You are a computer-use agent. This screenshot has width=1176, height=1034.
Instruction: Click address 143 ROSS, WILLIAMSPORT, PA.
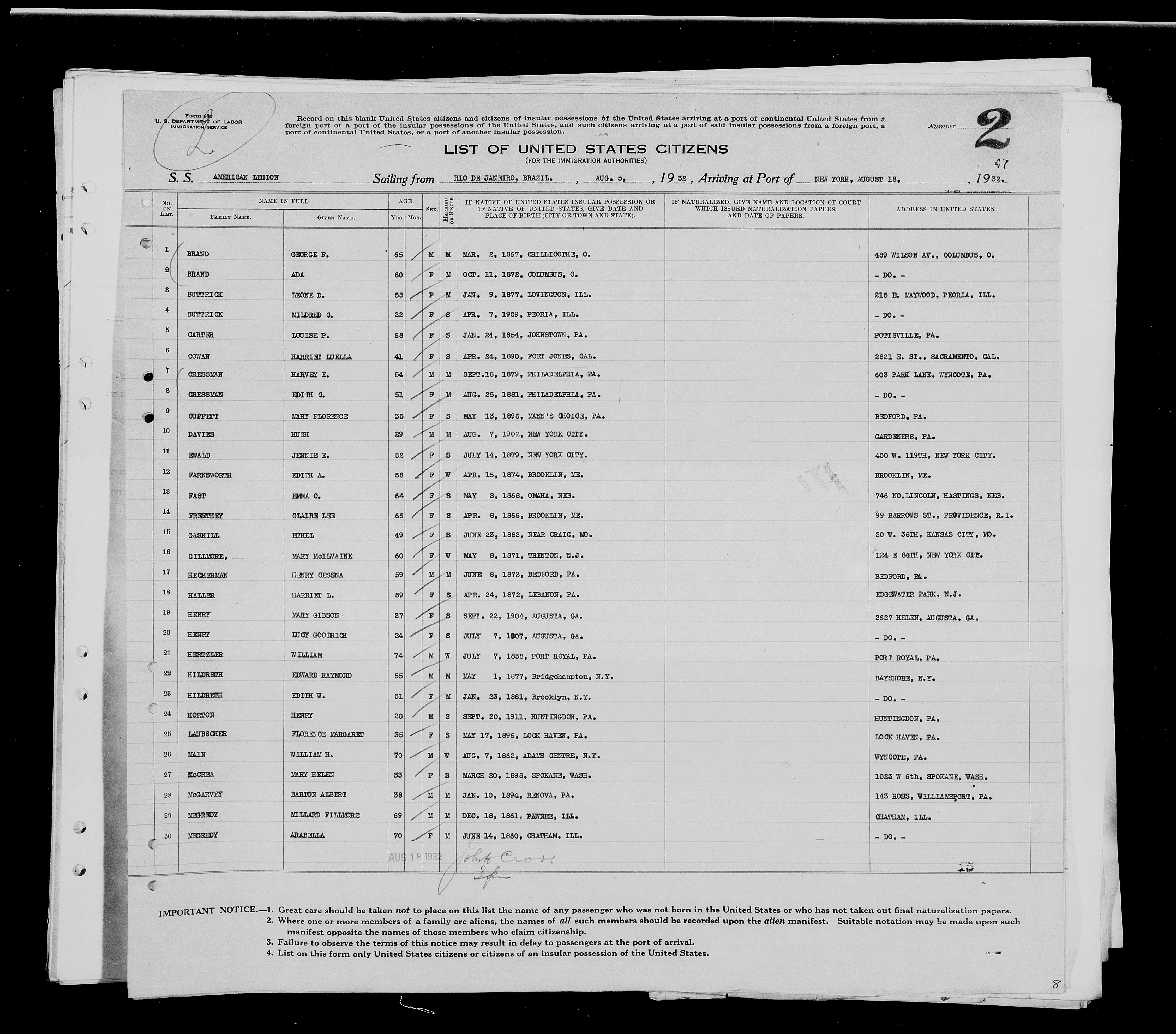(933, 797)
